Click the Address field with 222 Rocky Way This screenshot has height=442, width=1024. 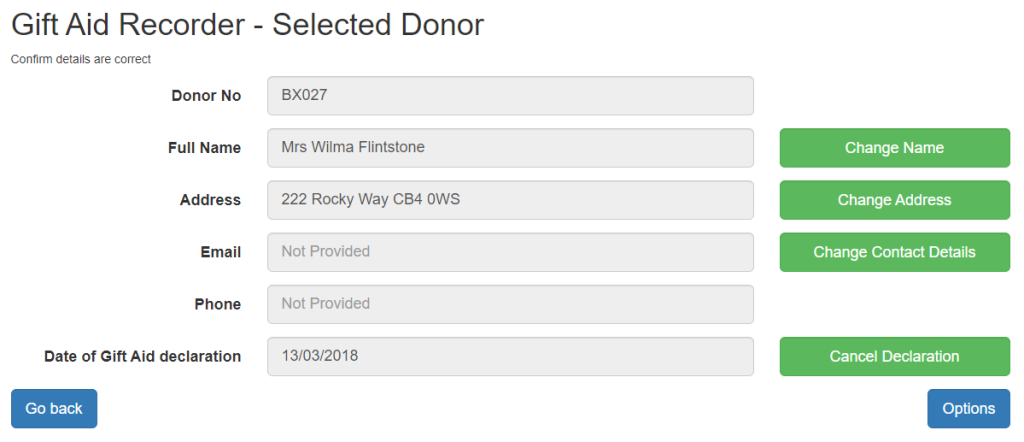tap(510, 200)
